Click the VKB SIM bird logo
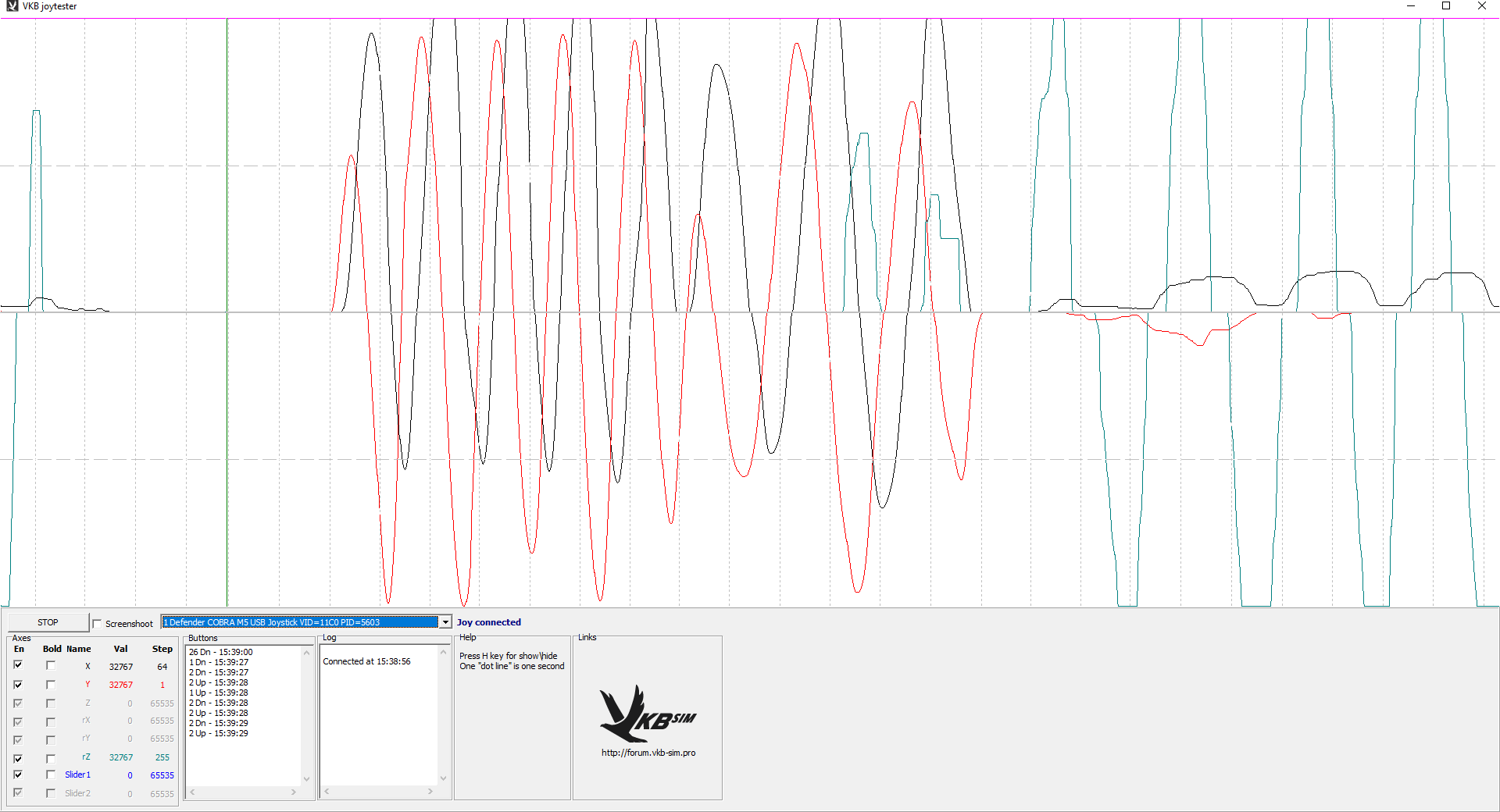 [646, 714]
